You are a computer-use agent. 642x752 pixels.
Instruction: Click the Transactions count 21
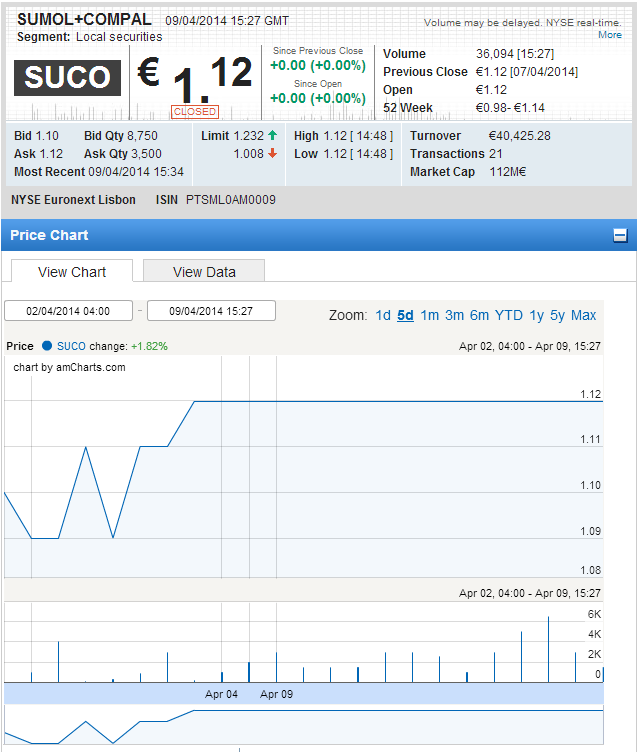(x=496, y=153)
